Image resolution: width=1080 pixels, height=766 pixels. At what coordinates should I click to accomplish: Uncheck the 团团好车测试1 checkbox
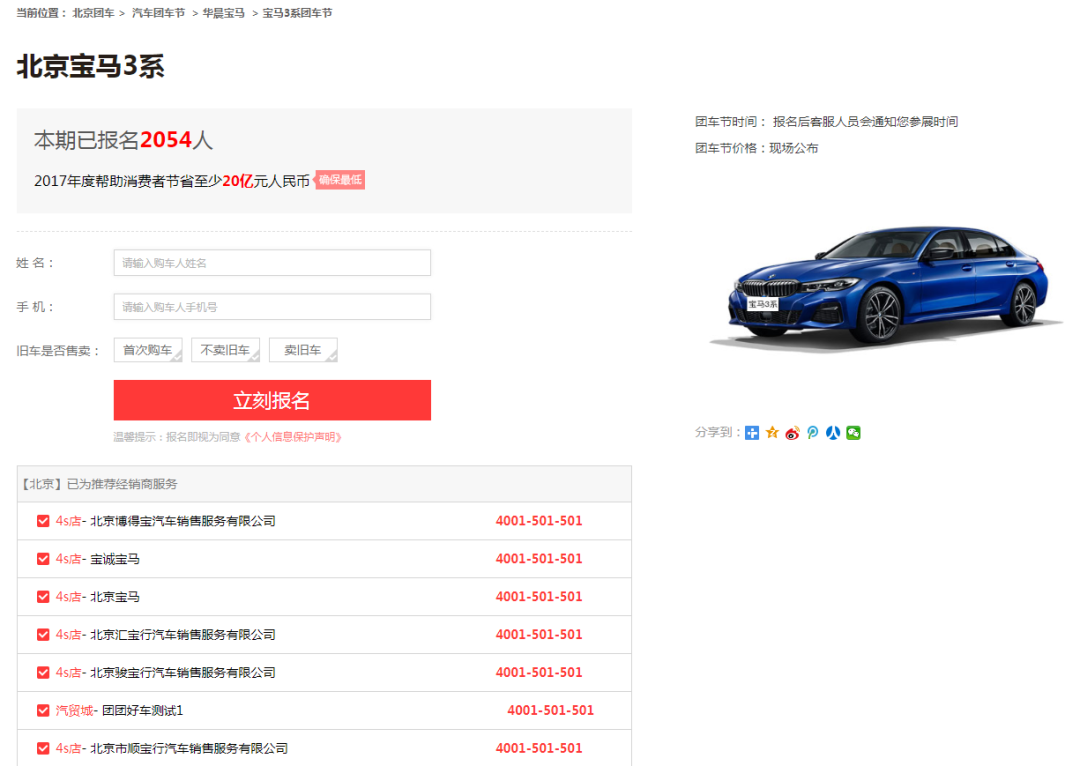[43, 711]
